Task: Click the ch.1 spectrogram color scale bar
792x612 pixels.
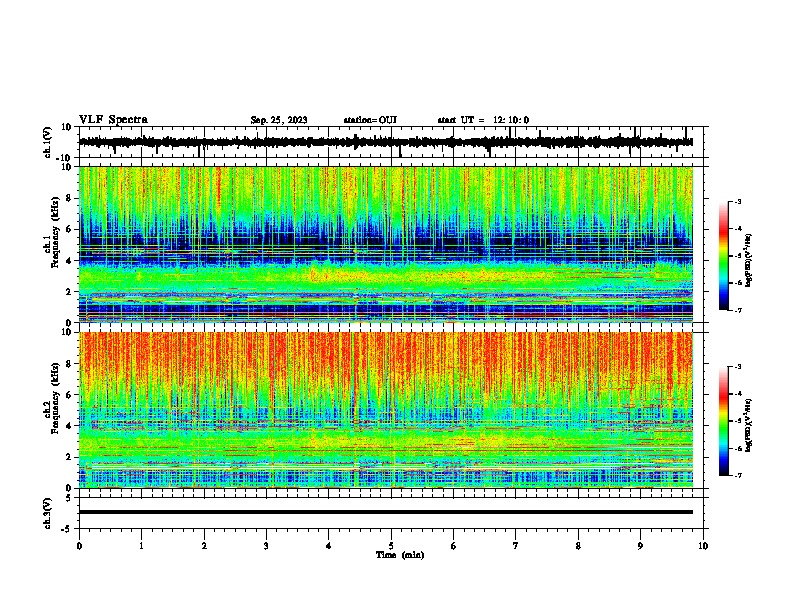Action: coord(723,256)
